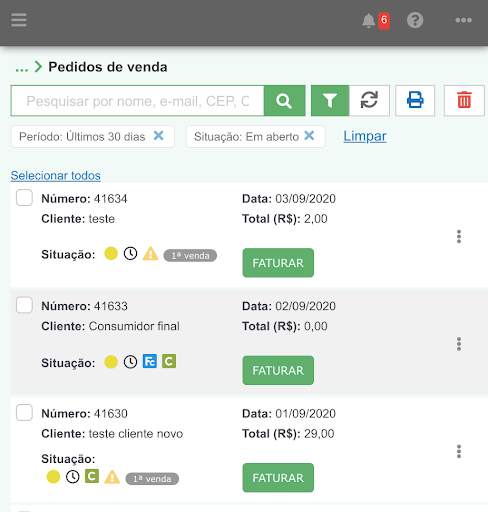The height and width of the screenshot is (512, 488).
Task: Remove the 'Período: Últimos 30 dias' filter
Action: [159, 136]
